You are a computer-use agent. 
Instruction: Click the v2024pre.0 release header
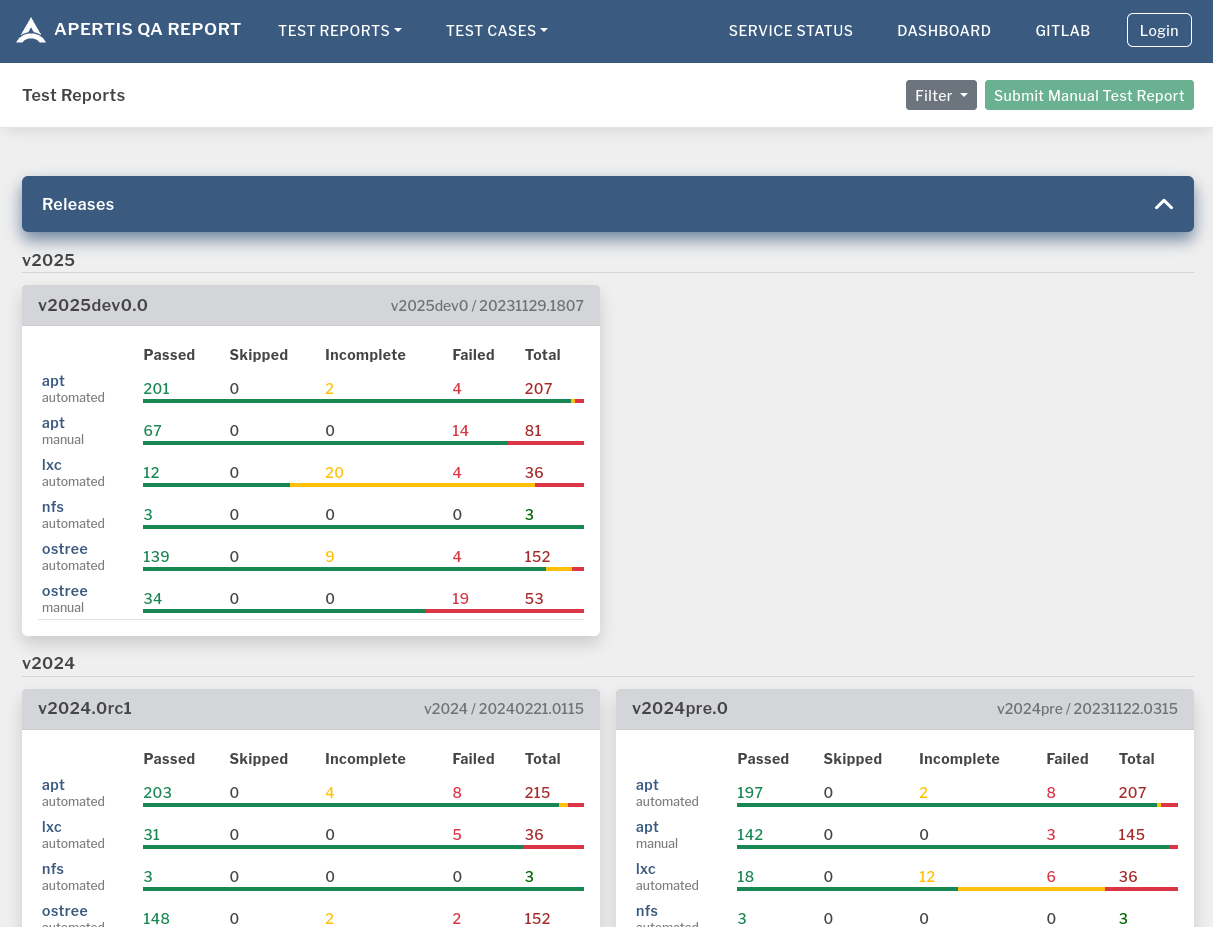[x=679, y=708]
